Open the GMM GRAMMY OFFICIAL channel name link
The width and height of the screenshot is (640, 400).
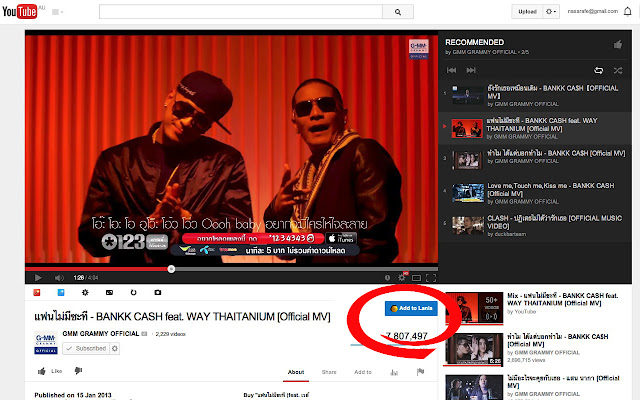coord(101,333)
